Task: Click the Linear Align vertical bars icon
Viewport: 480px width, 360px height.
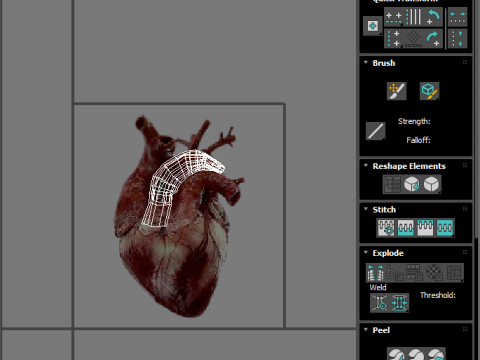Action: [x=414, y=17]
